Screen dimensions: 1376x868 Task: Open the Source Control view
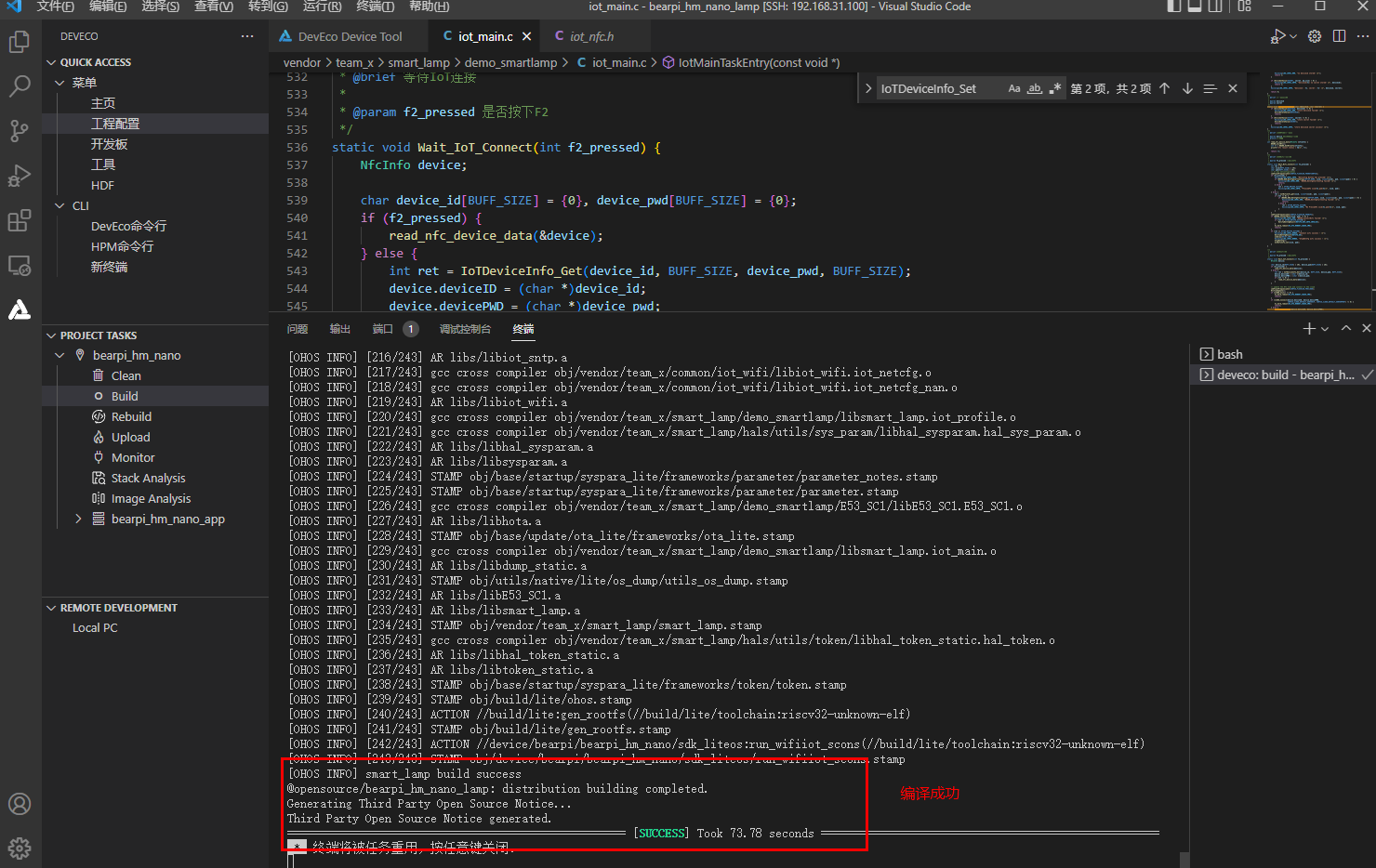(20, 131)
